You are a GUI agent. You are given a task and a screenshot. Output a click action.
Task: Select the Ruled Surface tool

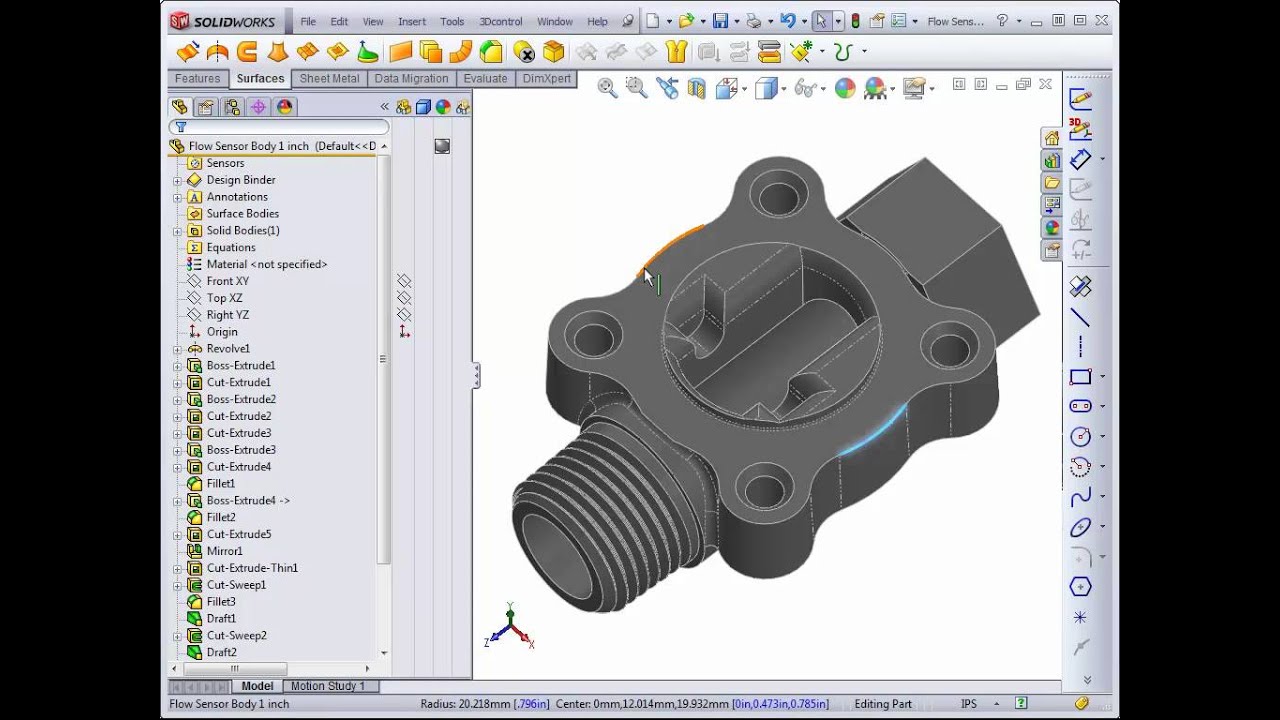tap(461, 52)
